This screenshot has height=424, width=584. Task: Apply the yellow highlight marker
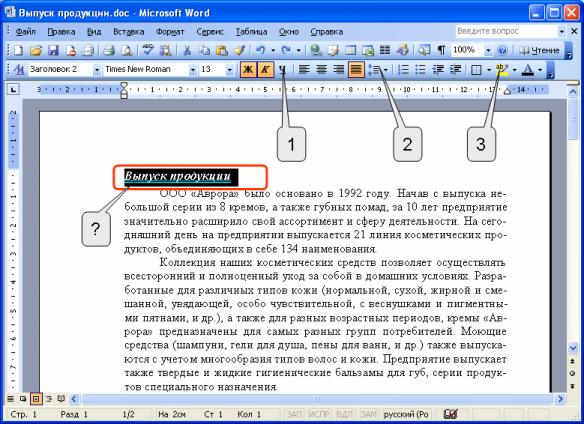click(502, 69)
